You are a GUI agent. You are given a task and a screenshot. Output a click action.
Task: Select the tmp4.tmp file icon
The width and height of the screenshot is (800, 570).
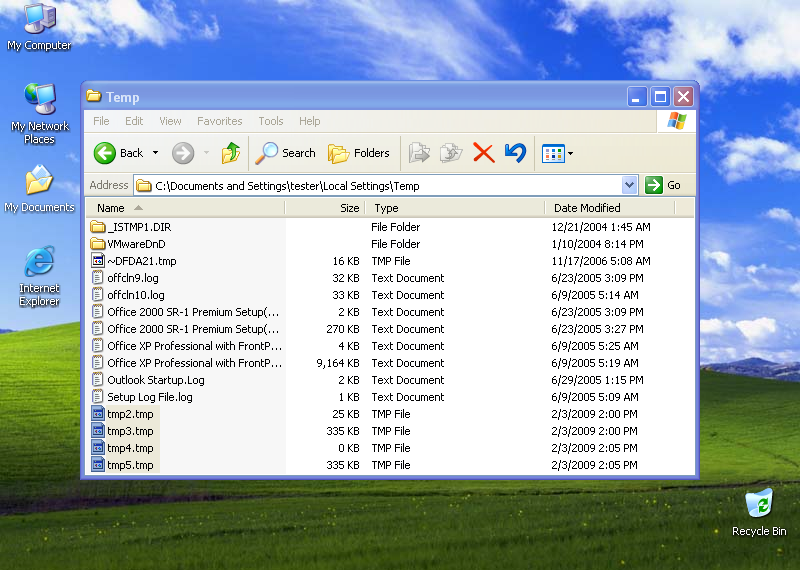(x=97, y=448)
